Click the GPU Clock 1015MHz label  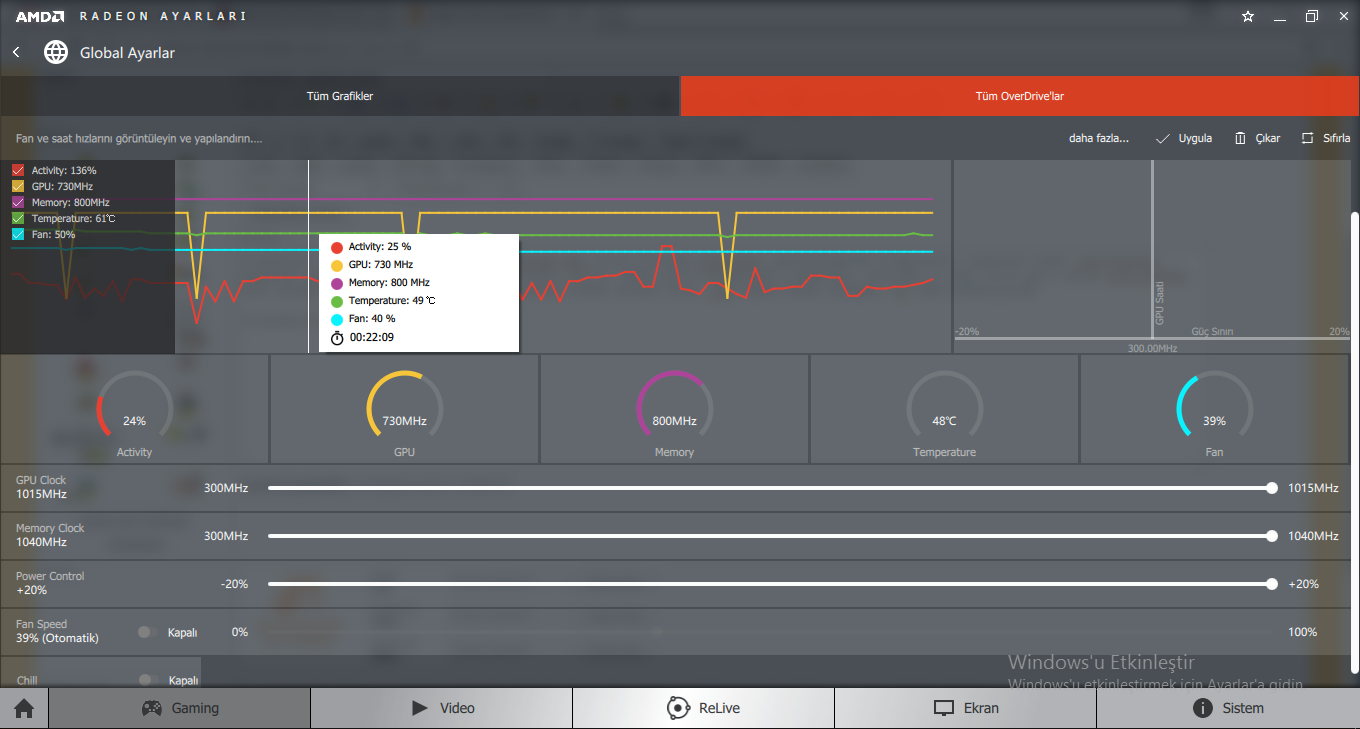(41, 487)
